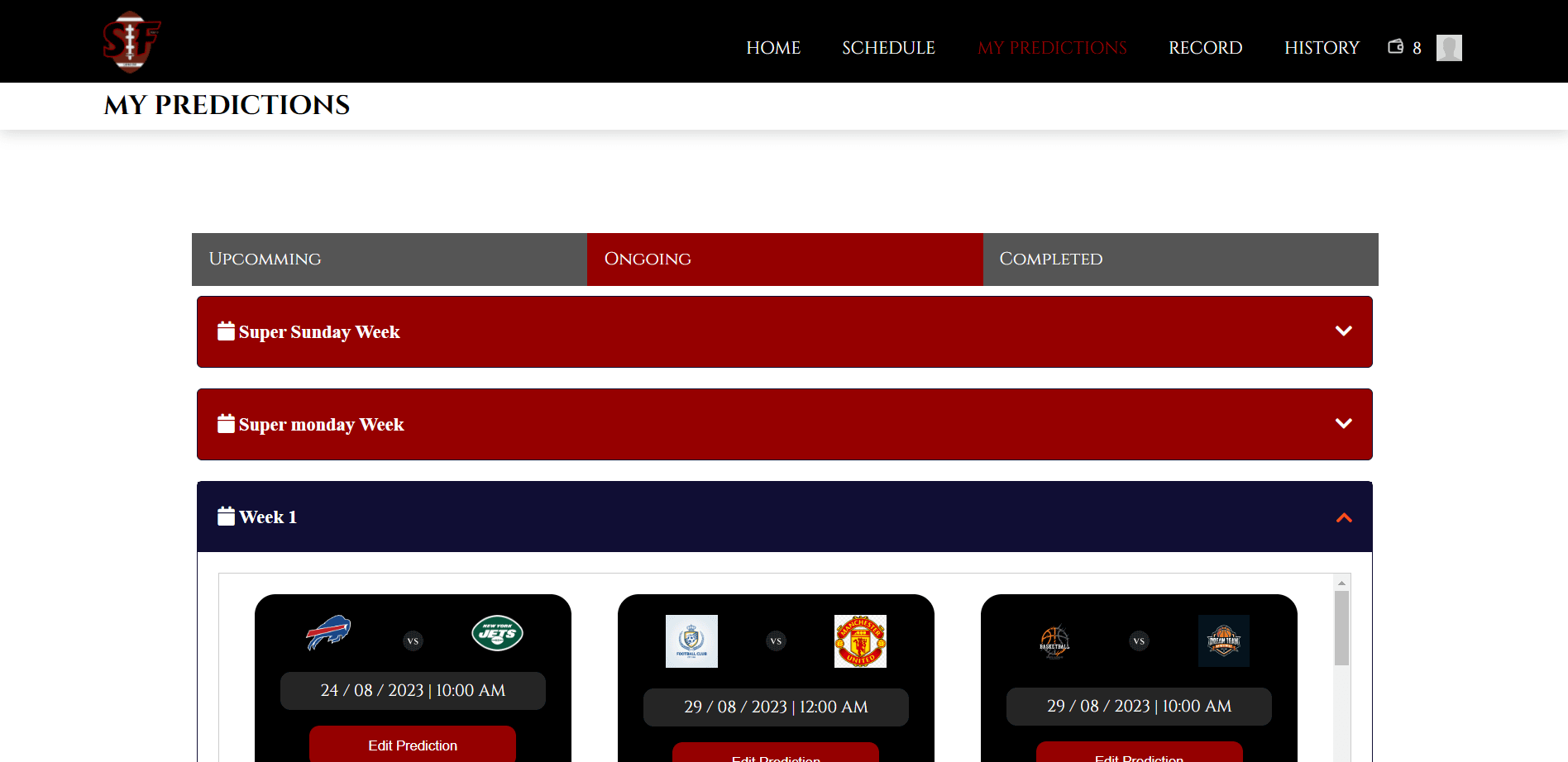Click the Week 1 panel scrollbar thumb
Image resolution: width=1568 pixels, height=762 pixels.
(x=1341, y=628)
